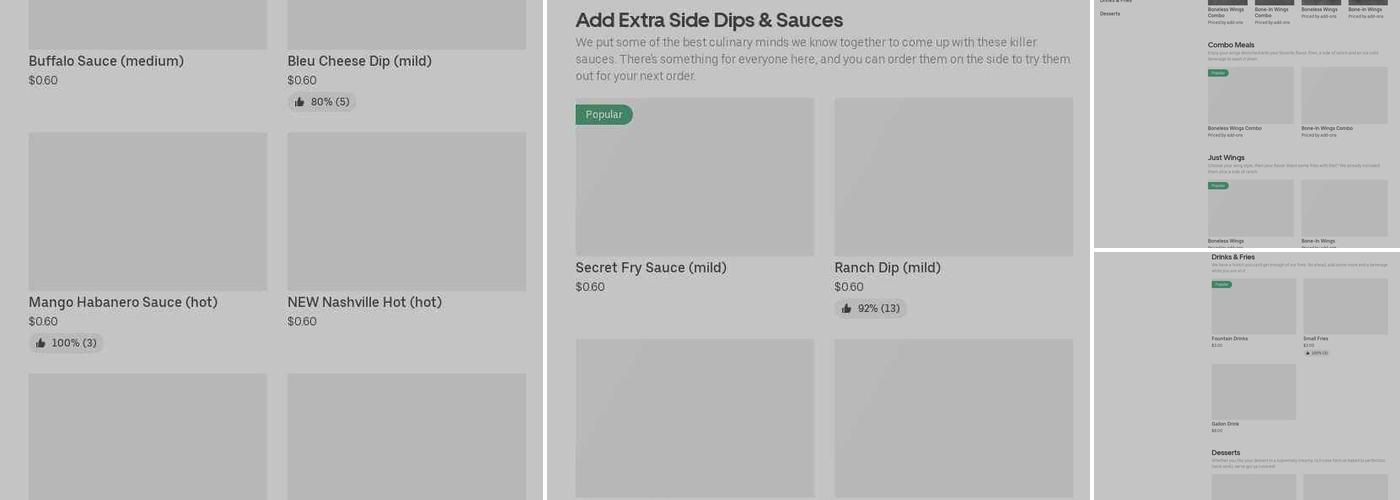Click Popular badge in Just Wings section
1400x500 pixels.
1218,186
